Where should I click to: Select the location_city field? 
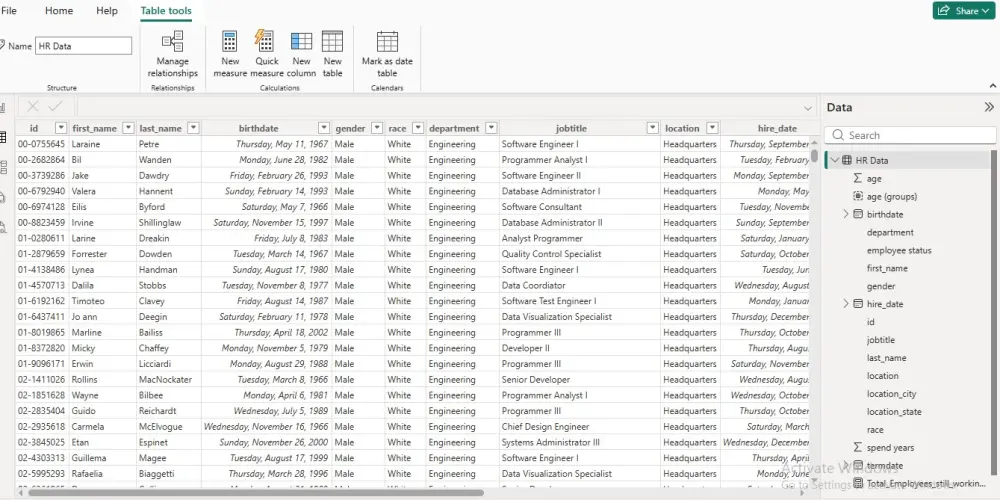pyautogui.click(x=891, y=393)
